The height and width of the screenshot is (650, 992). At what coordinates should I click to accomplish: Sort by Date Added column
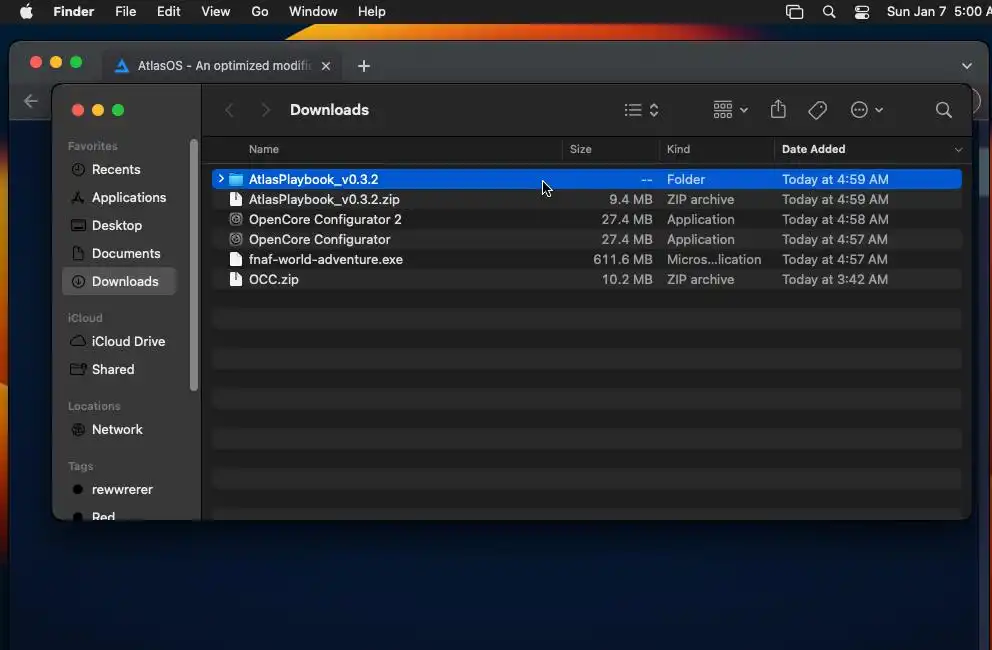coord(813,149)
